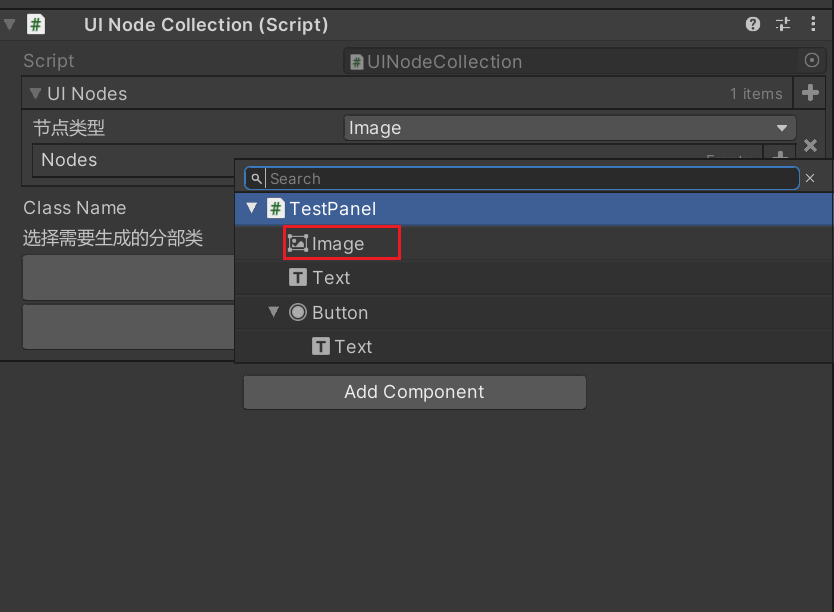Viewport: 834px width, 612px height.
Task: Select the Text node directly under TestPanel
Action: (x=331, y=278)
